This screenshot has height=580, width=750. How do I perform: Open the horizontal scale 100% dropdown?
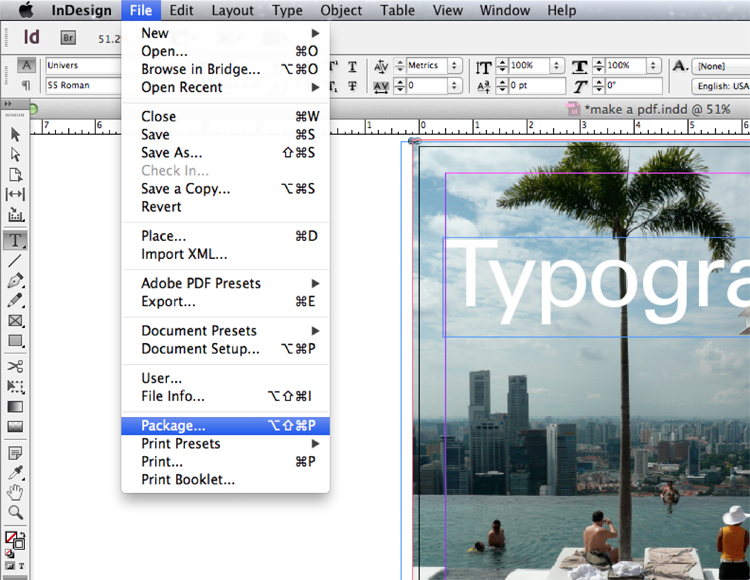click(653, 66)
